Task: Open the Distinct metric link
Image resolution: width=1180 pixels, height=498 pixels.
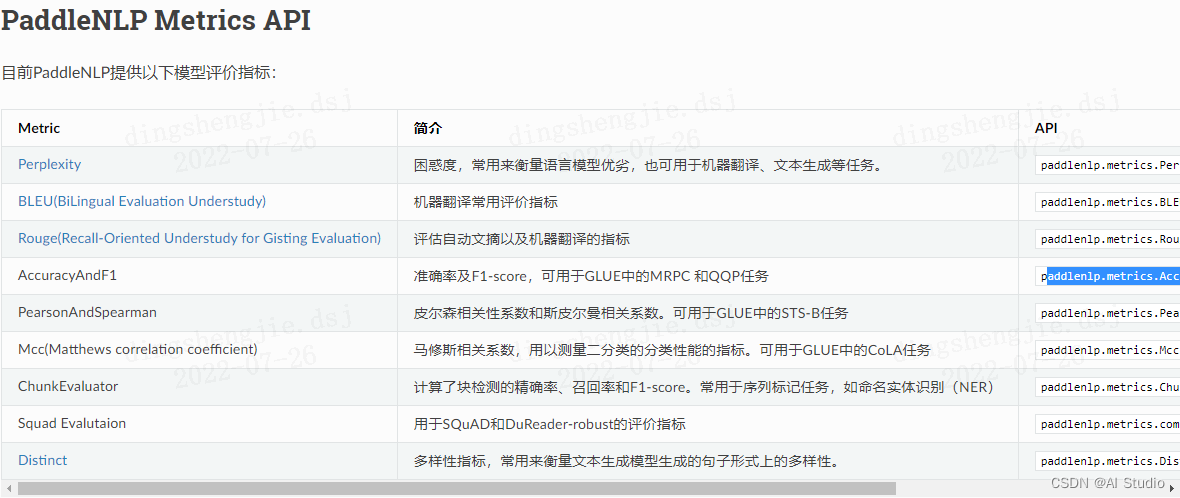Action: click(x=43, y=460)
